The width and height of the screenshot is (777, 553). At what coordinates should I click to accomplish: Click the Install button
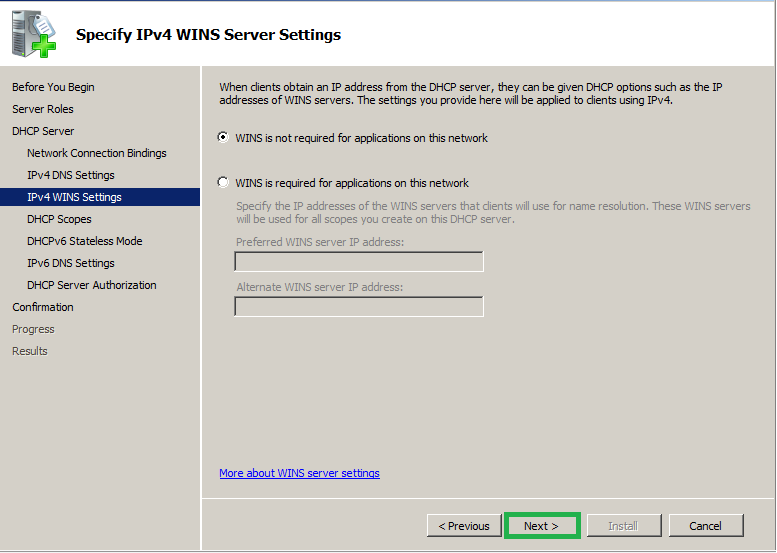623,526
